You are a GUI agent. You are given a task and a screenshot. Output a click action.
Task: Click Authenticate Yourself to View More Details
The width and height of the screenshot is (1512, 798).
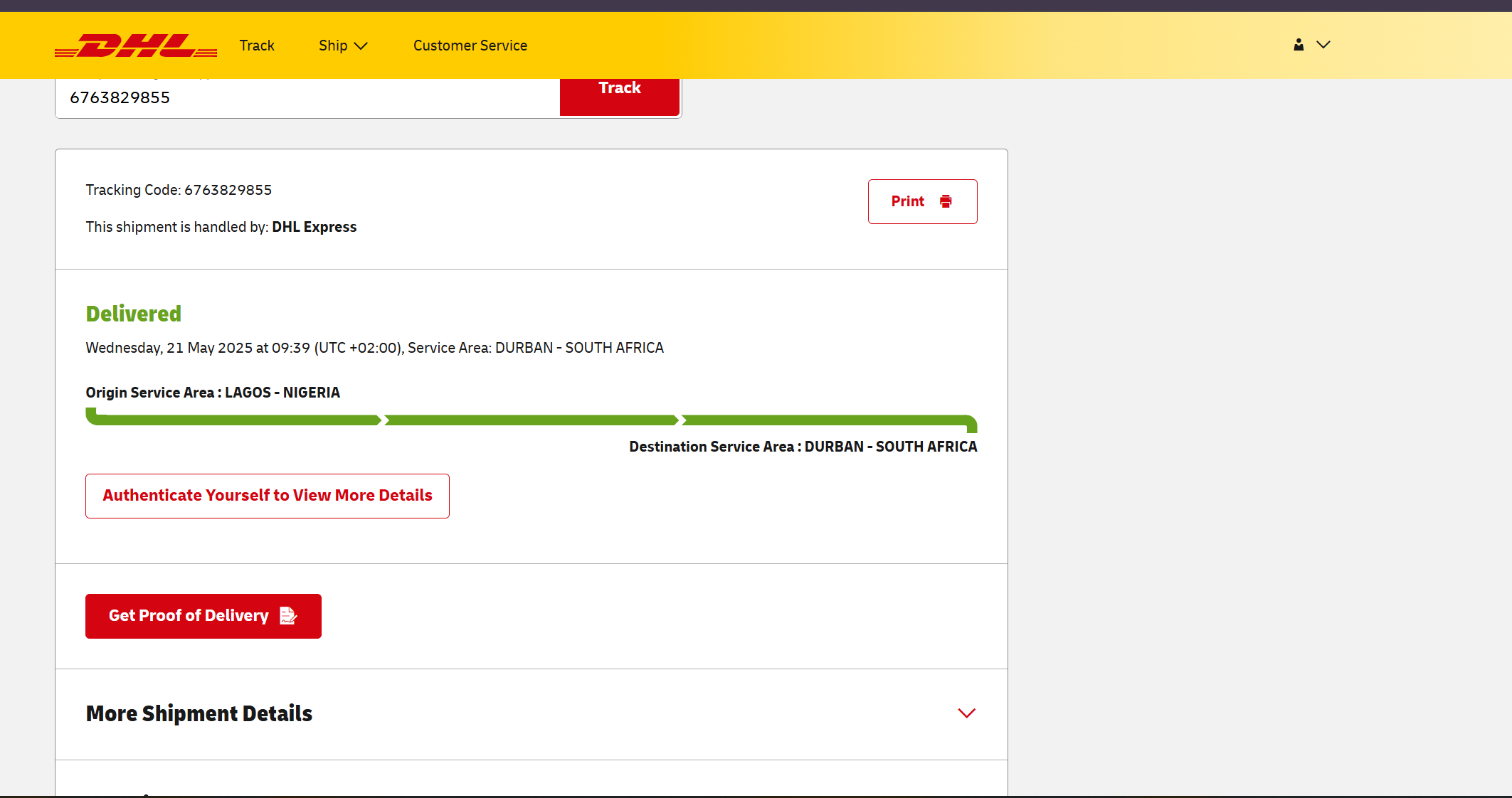point(268,496)
